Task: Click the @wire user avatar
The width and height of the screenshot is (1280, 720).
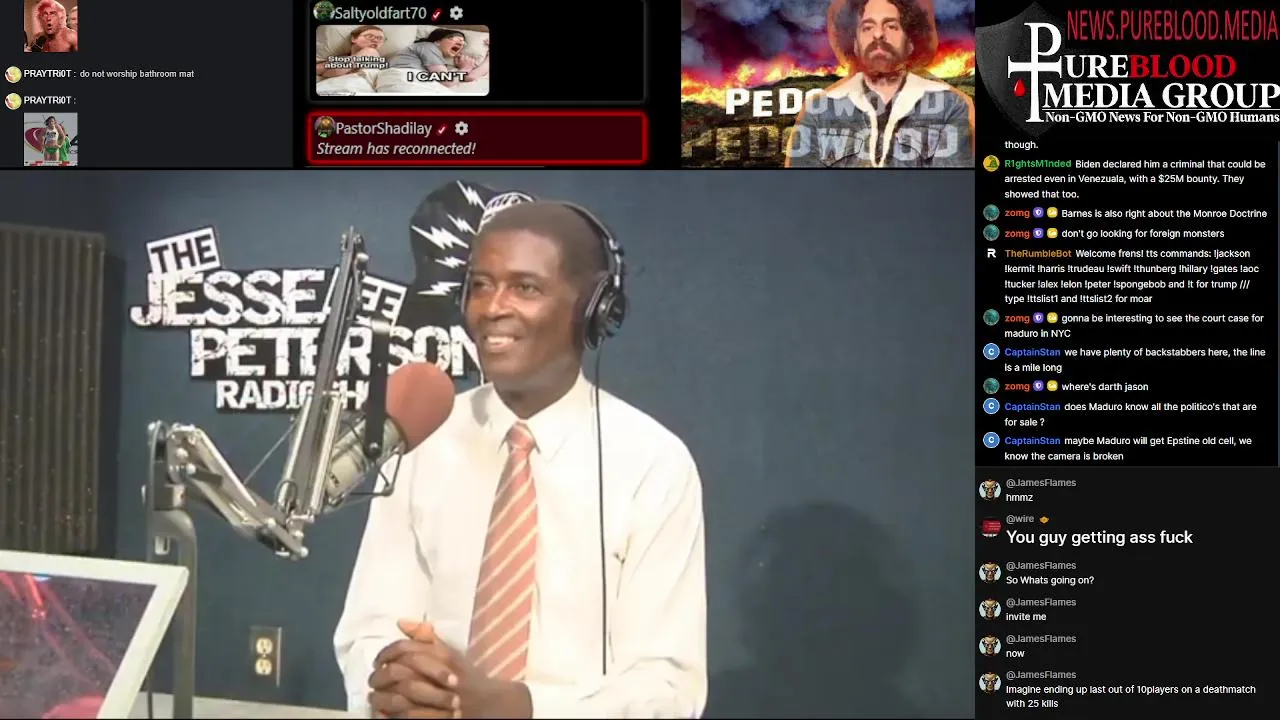Action: pyautogui.click(x=990, y=528)
